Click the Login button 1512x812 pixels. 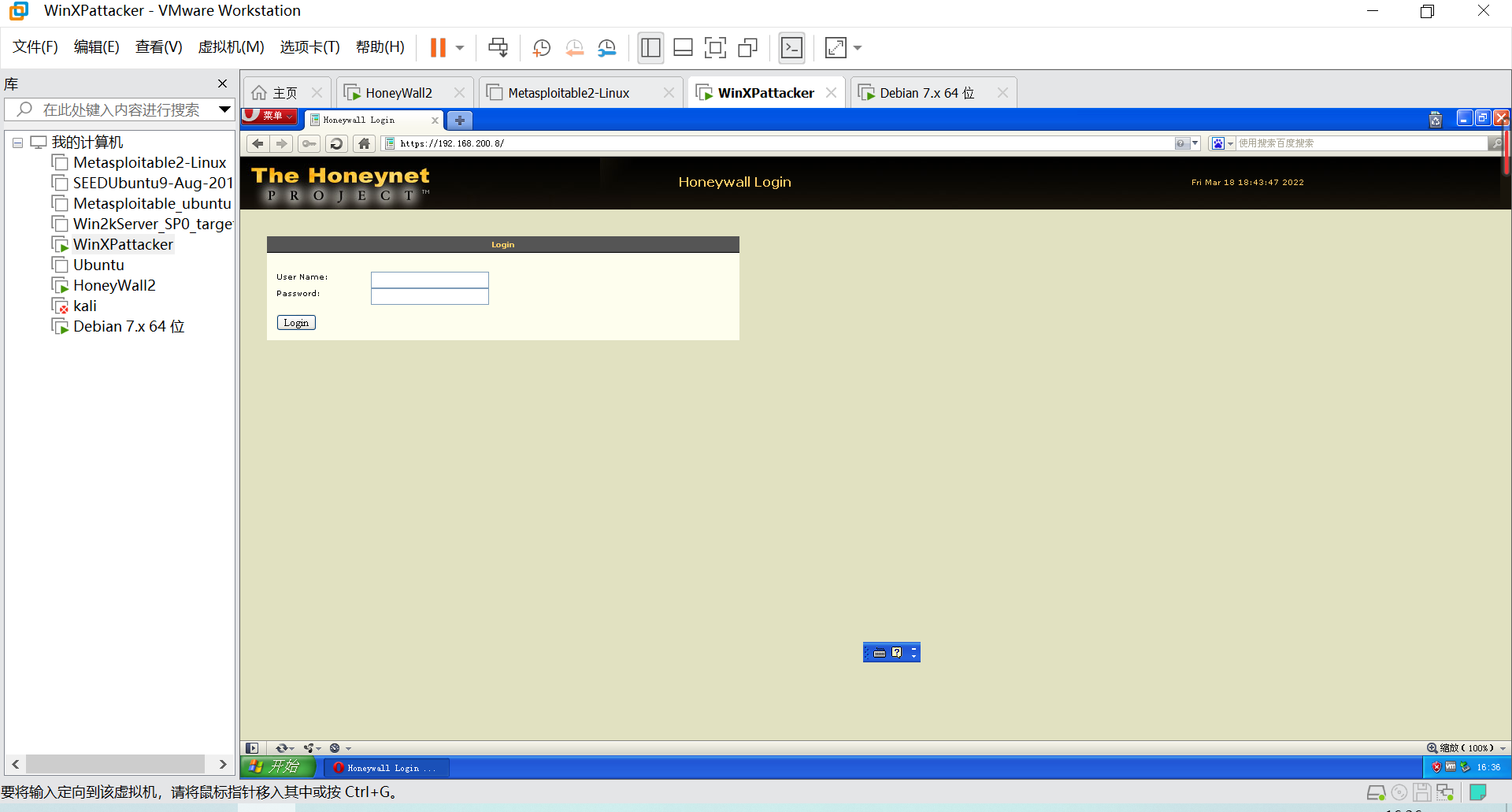[x=296, y=323]
